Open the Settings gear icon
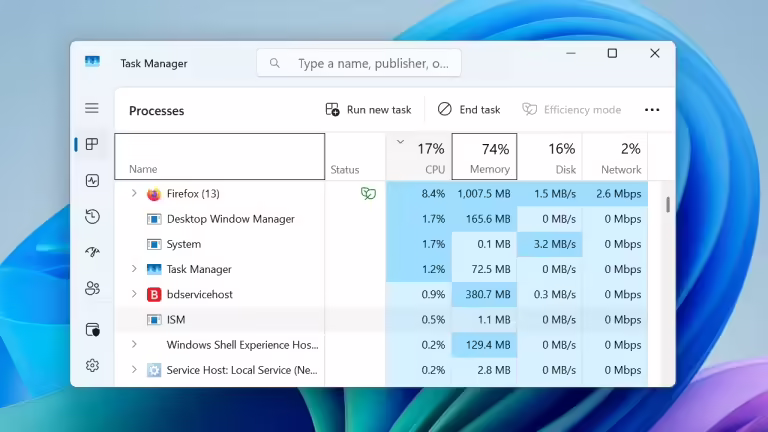The image size is (768, 432). pyautogui.click(x=92, y=365)
